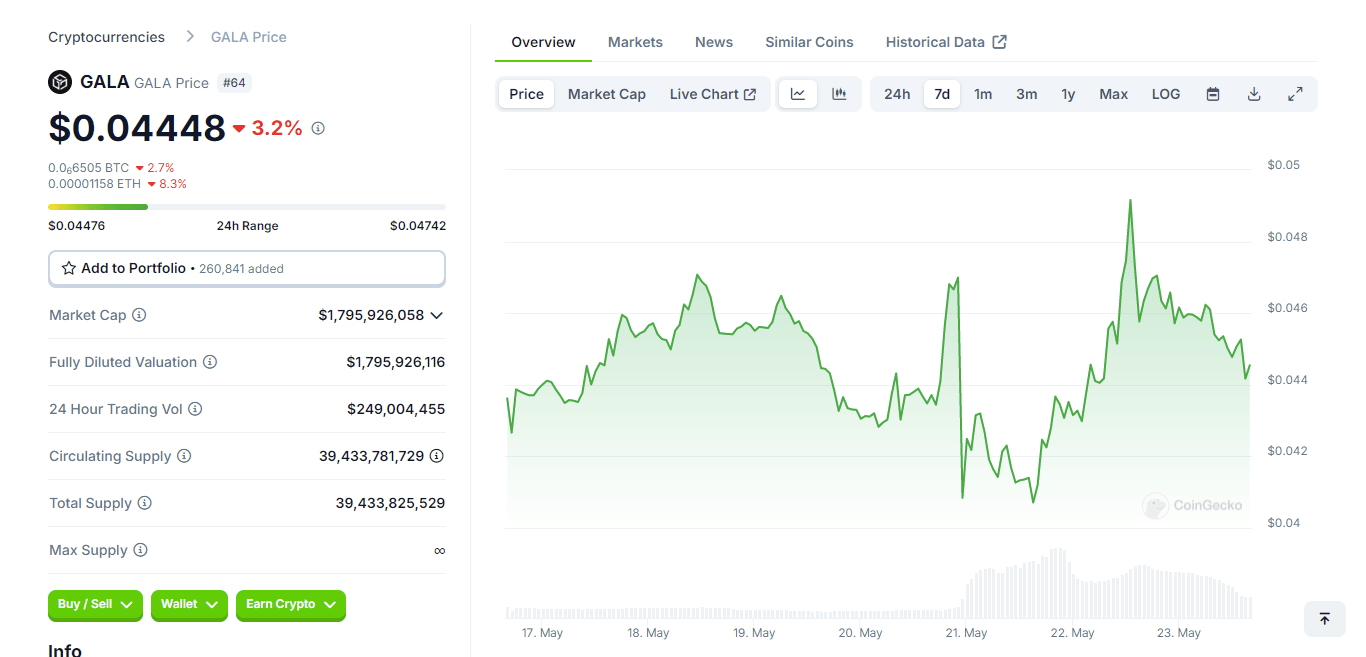The width and height of the screenshot is (1366, 657).
Task: Switch to the News tab
Action: [714, 42]
